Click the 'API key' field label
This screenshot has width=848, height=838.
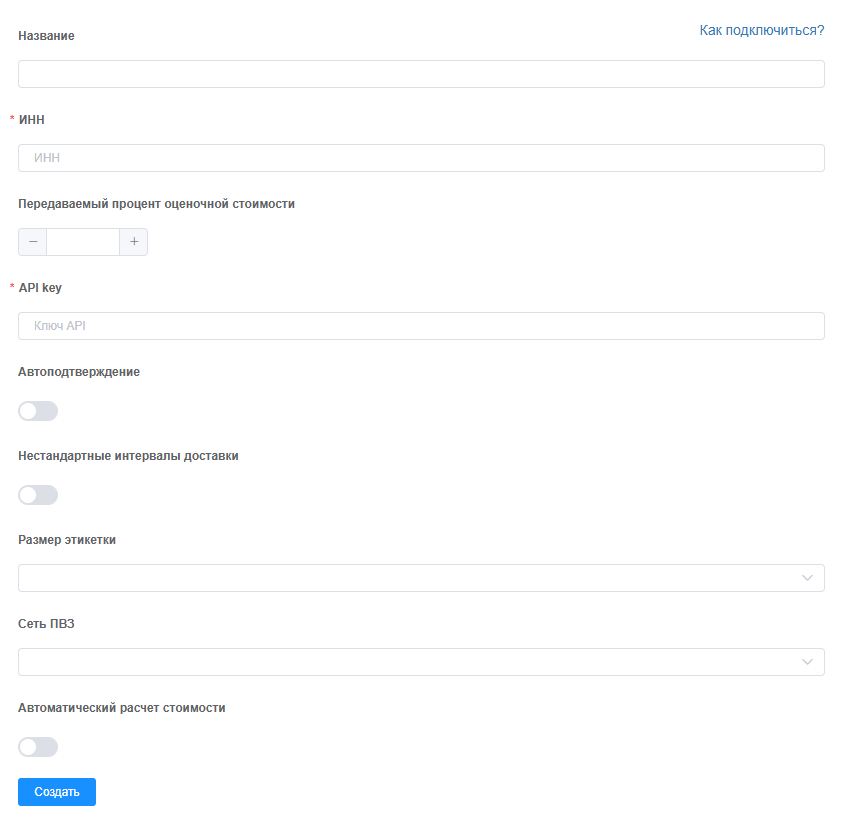coord(40,288)
